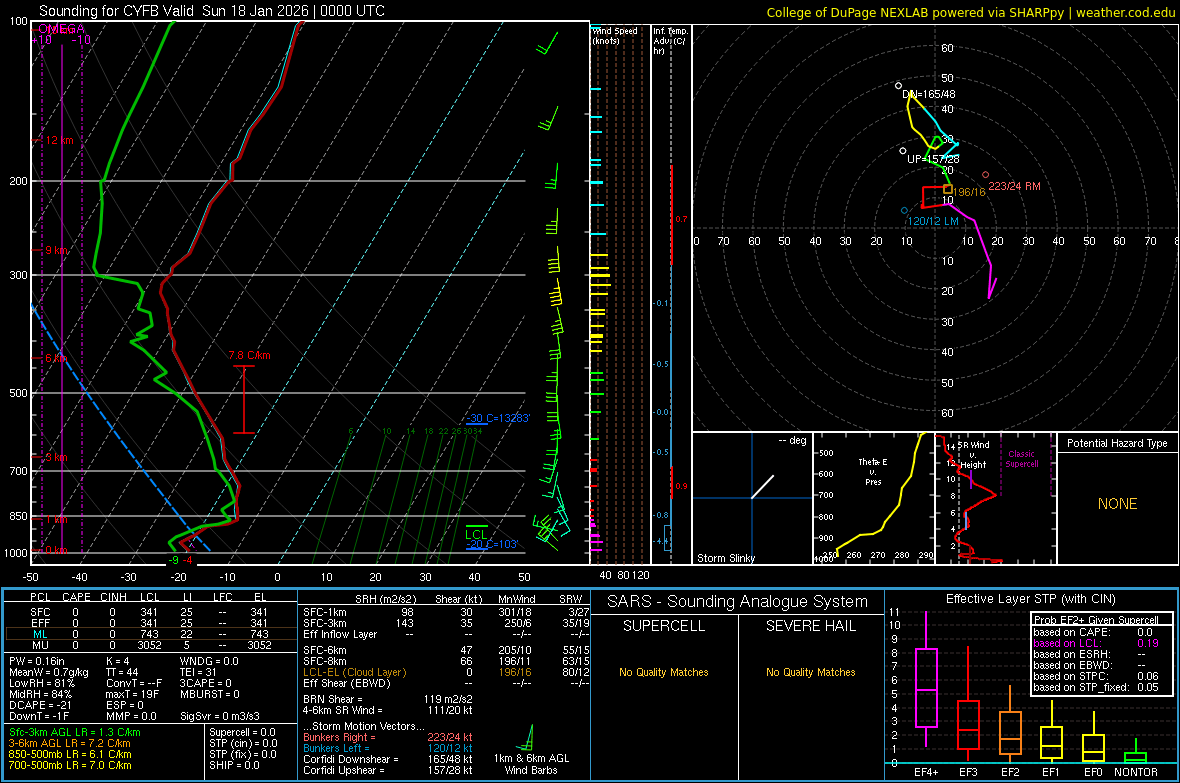Viewport: 1180px width, 783px height.
Task: Click the '120/12 LM' storm motion label
Action: 933,221
